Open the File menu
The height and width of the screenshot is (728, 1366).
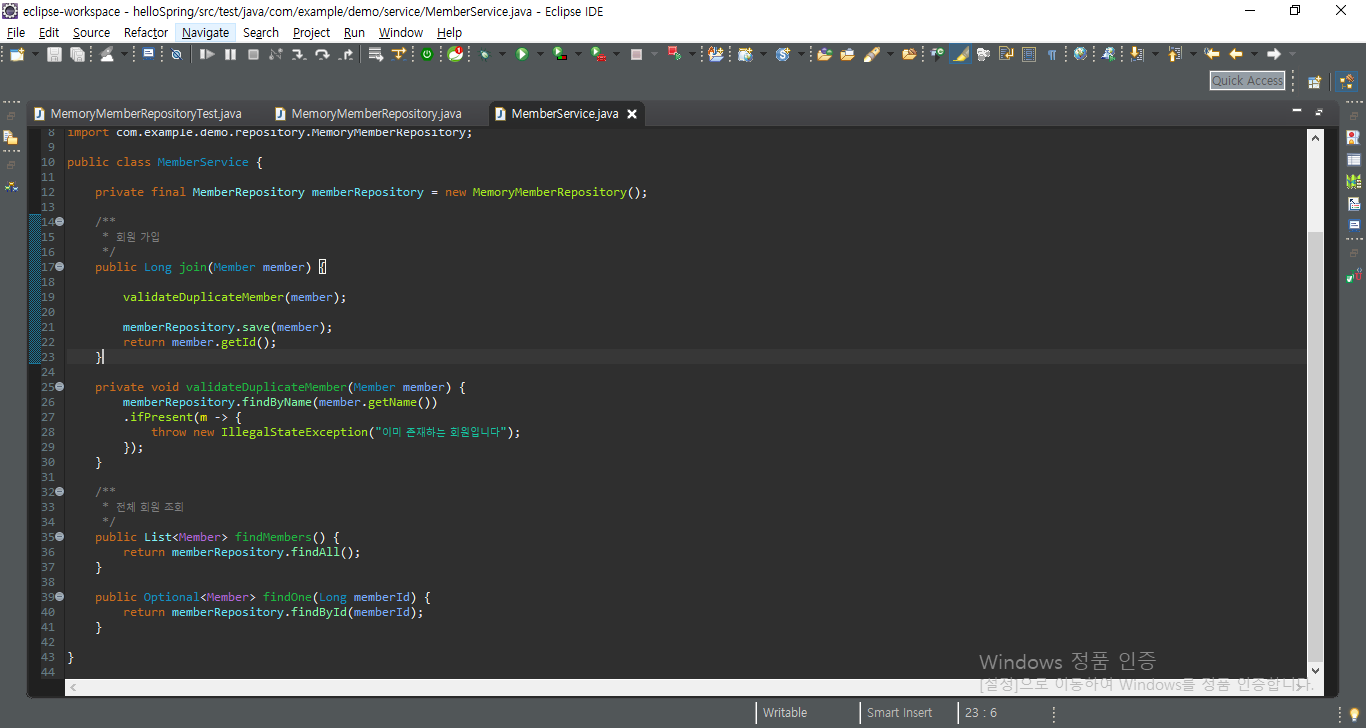[16, 32]
